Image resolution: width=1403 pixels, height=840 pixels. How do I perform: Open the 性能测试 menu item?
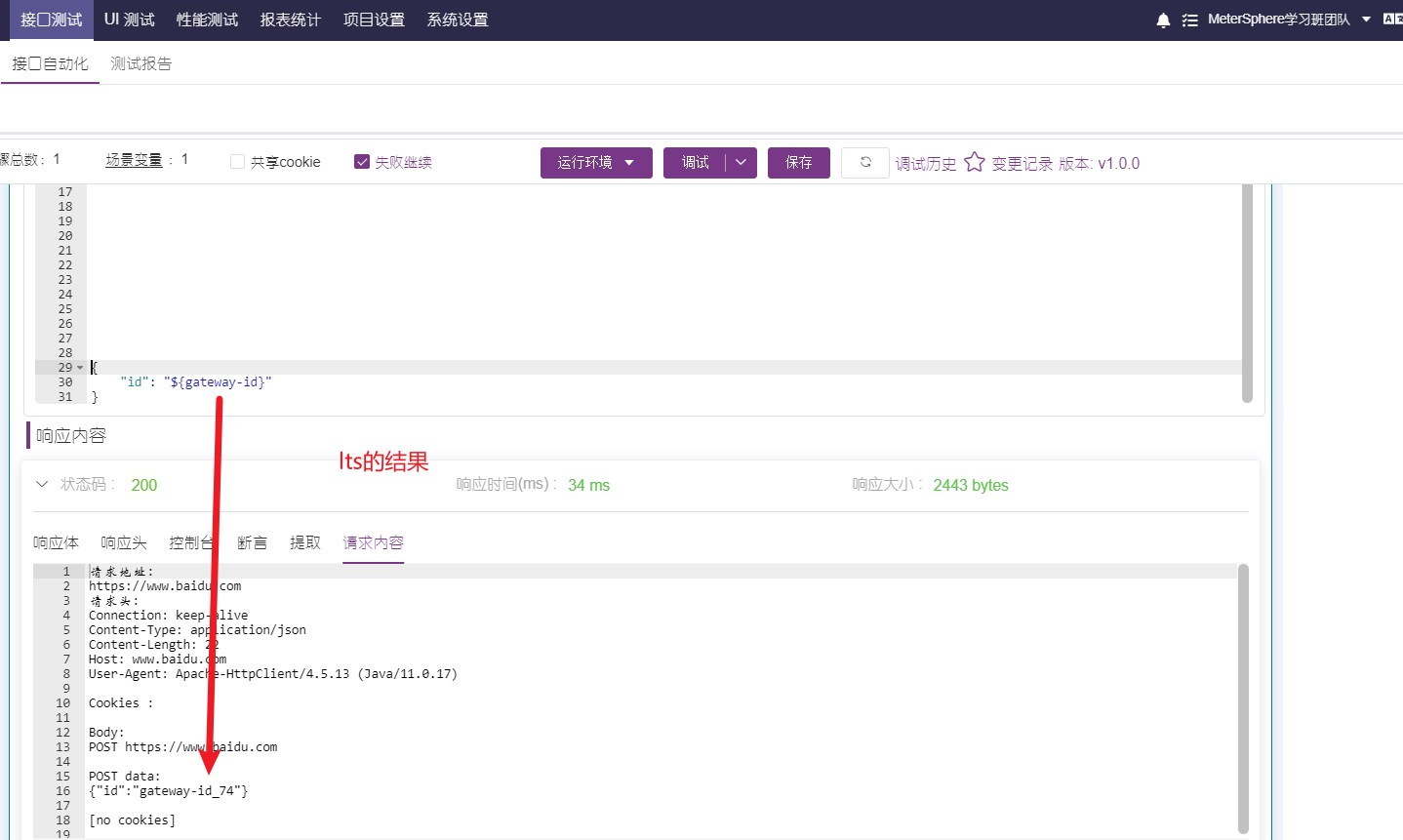point(206,18)
